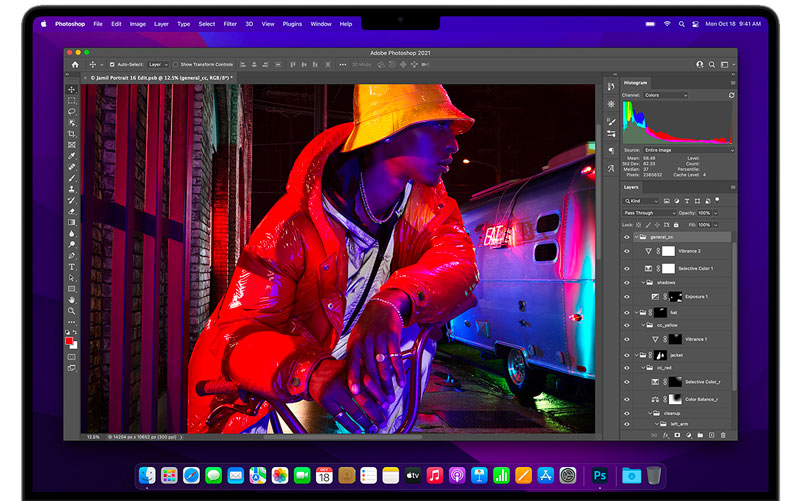Screen dimensions: 800x501
Task: Collapse the cleanup group chevron
Action: pyautogui.click(x=650, y=413)
